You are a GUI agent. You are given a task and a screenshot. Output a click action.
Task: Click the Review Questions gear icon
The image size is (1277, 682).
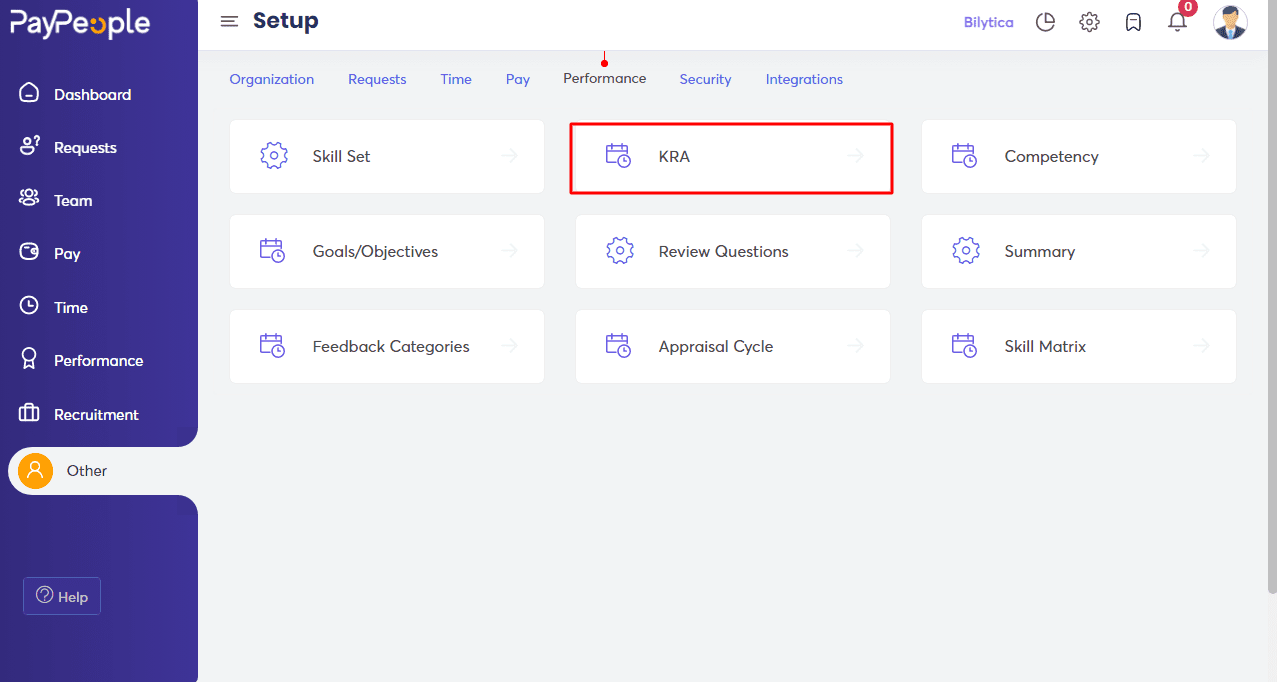[620, 251]
